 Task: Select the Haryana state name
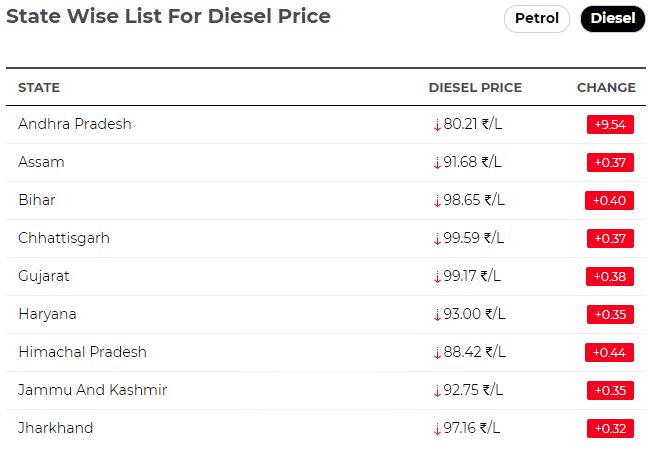47,314
